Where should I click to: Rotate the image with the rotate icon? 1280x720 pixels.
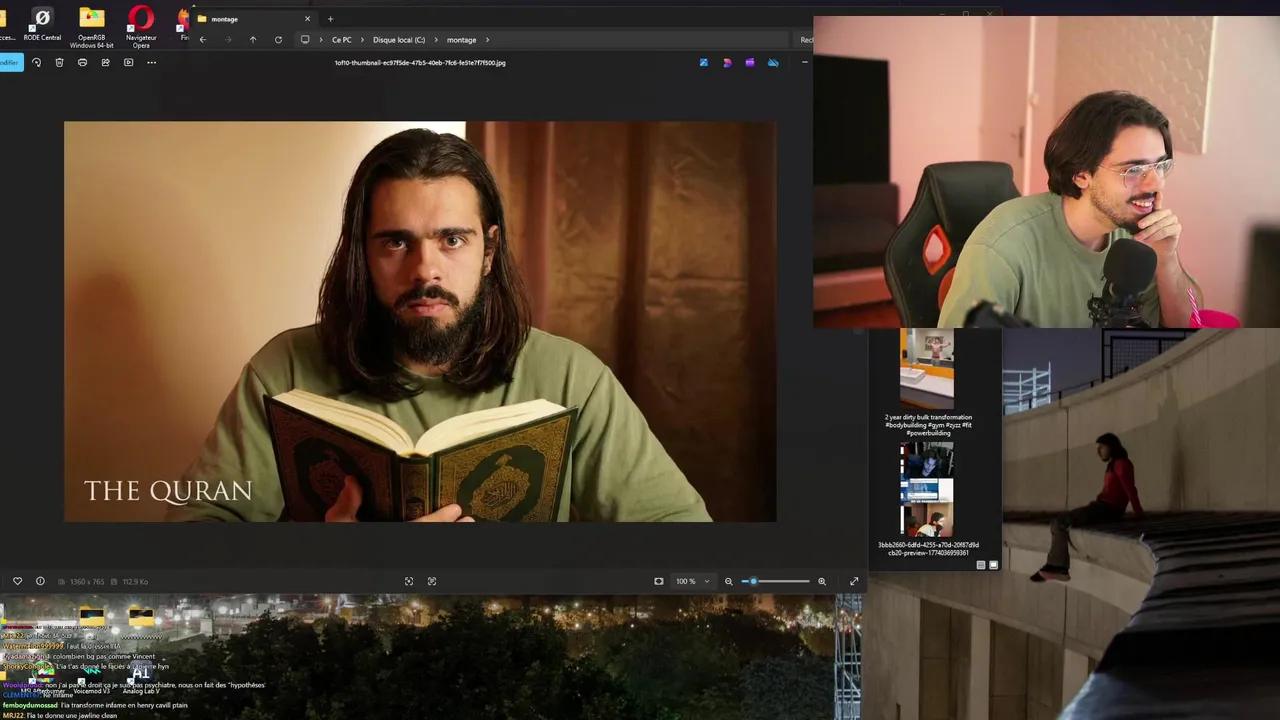(36, 62)
